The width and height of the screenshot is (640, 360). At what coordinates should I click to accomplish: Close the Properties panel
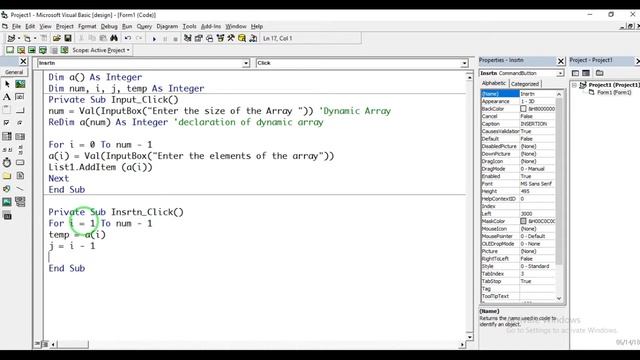point(561,61)
